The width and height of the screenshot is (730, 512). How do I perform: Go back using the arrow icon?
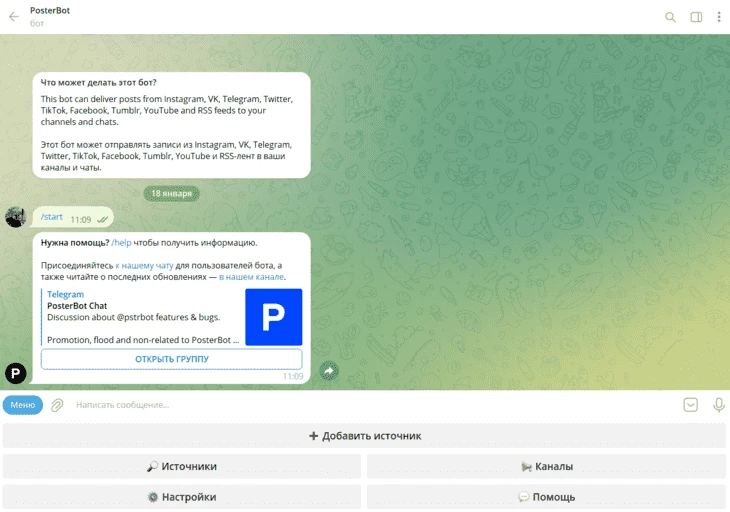point(14,17)
